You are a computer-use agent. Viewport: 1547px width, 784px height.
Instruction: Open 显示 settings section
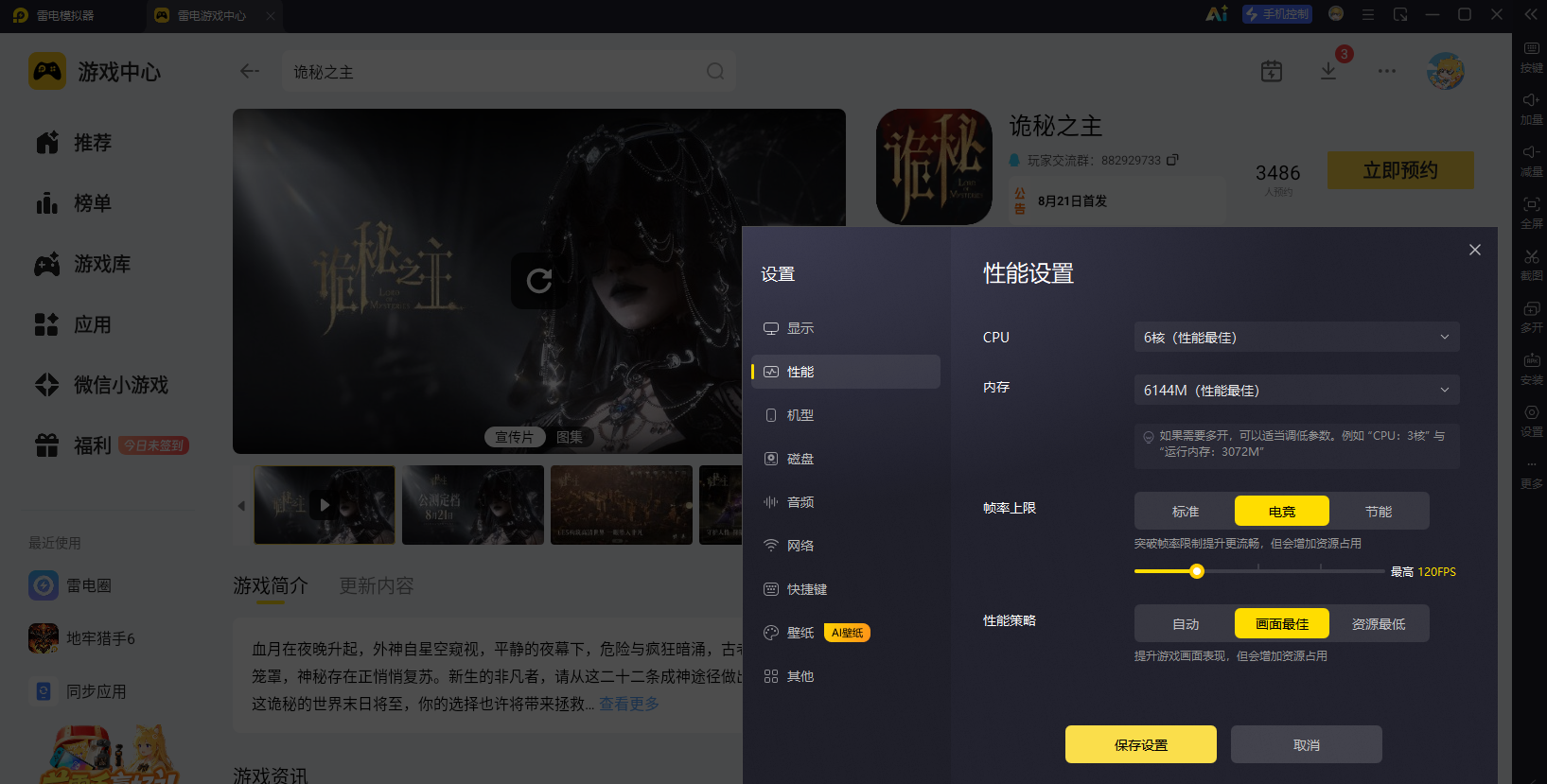pos(846,328)
